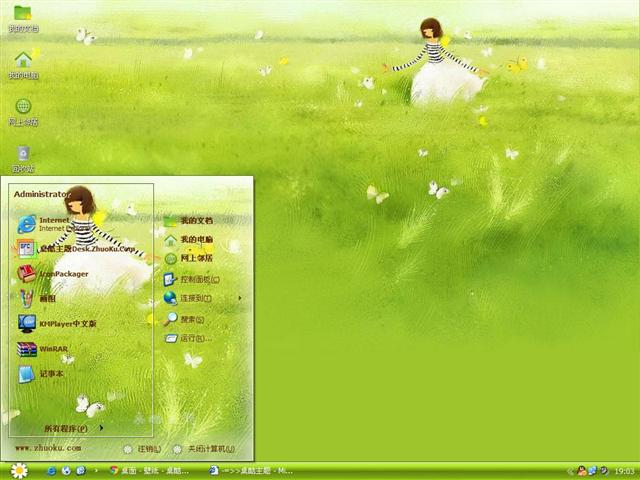
Task: Open 画图 paint program in start menu
Action: [37, 298]
